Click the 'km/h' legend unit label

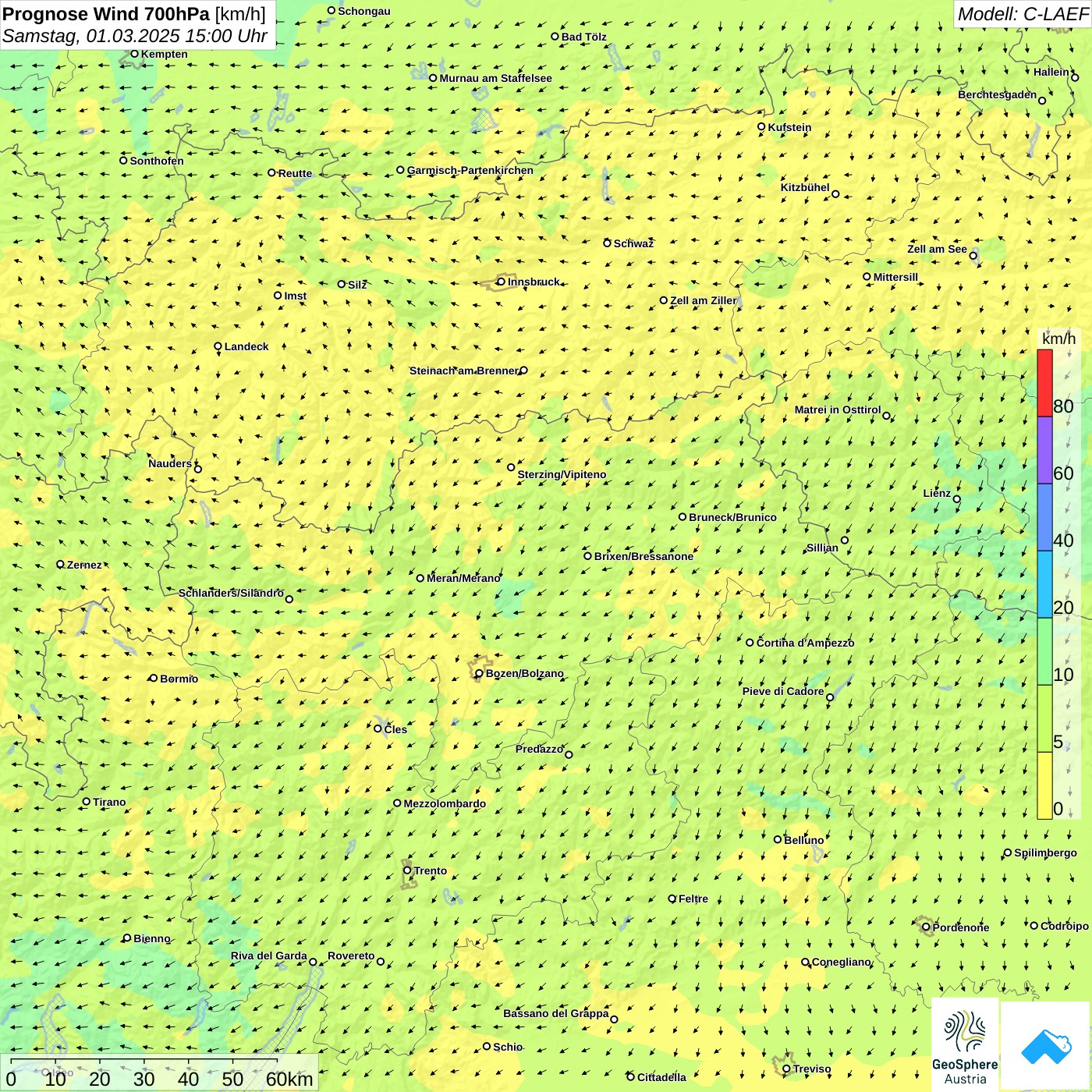click(1058, 339)
